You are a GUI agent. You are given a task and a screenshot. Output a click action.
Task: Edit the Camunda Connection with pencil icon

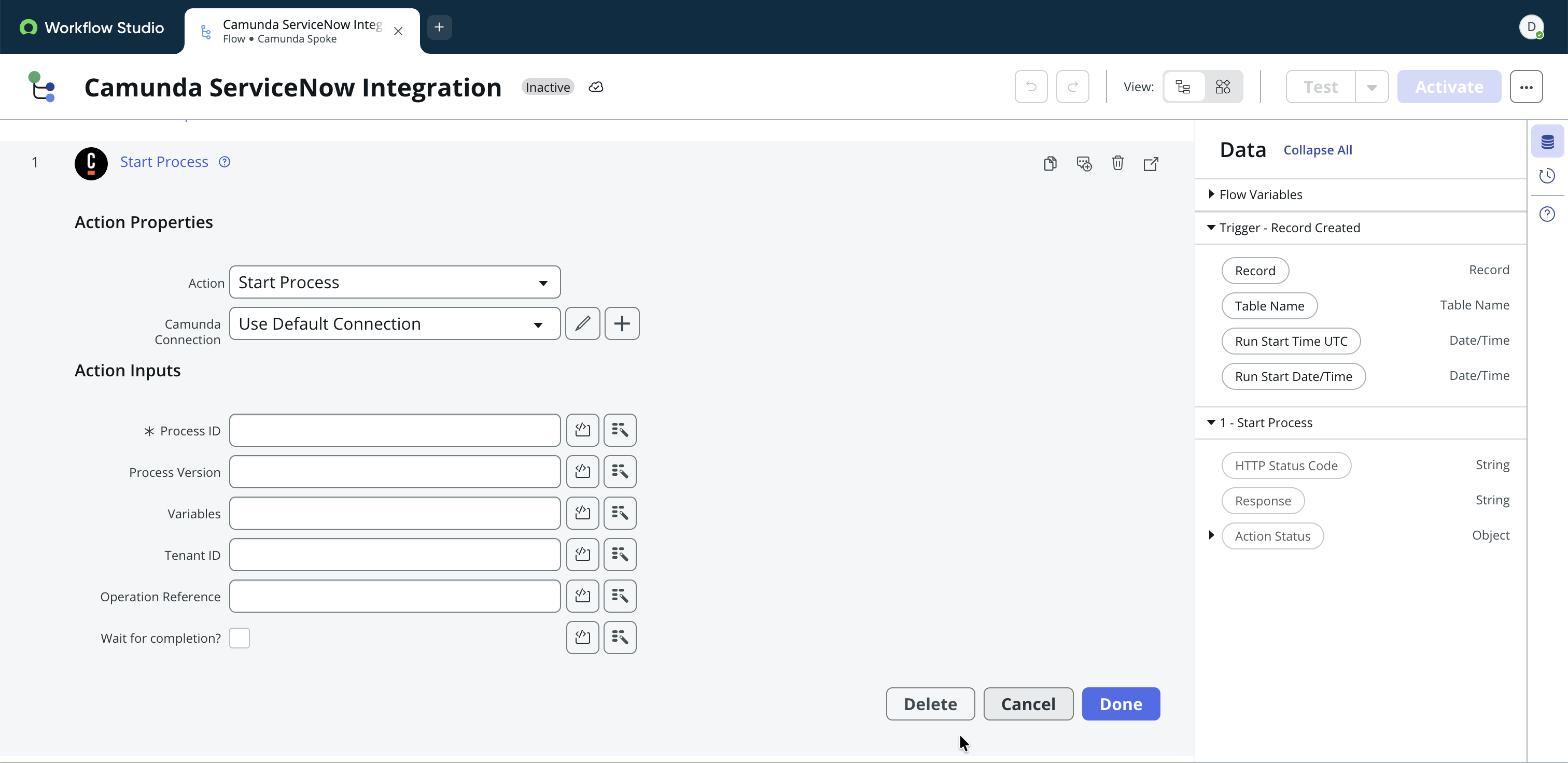[582, 323]
